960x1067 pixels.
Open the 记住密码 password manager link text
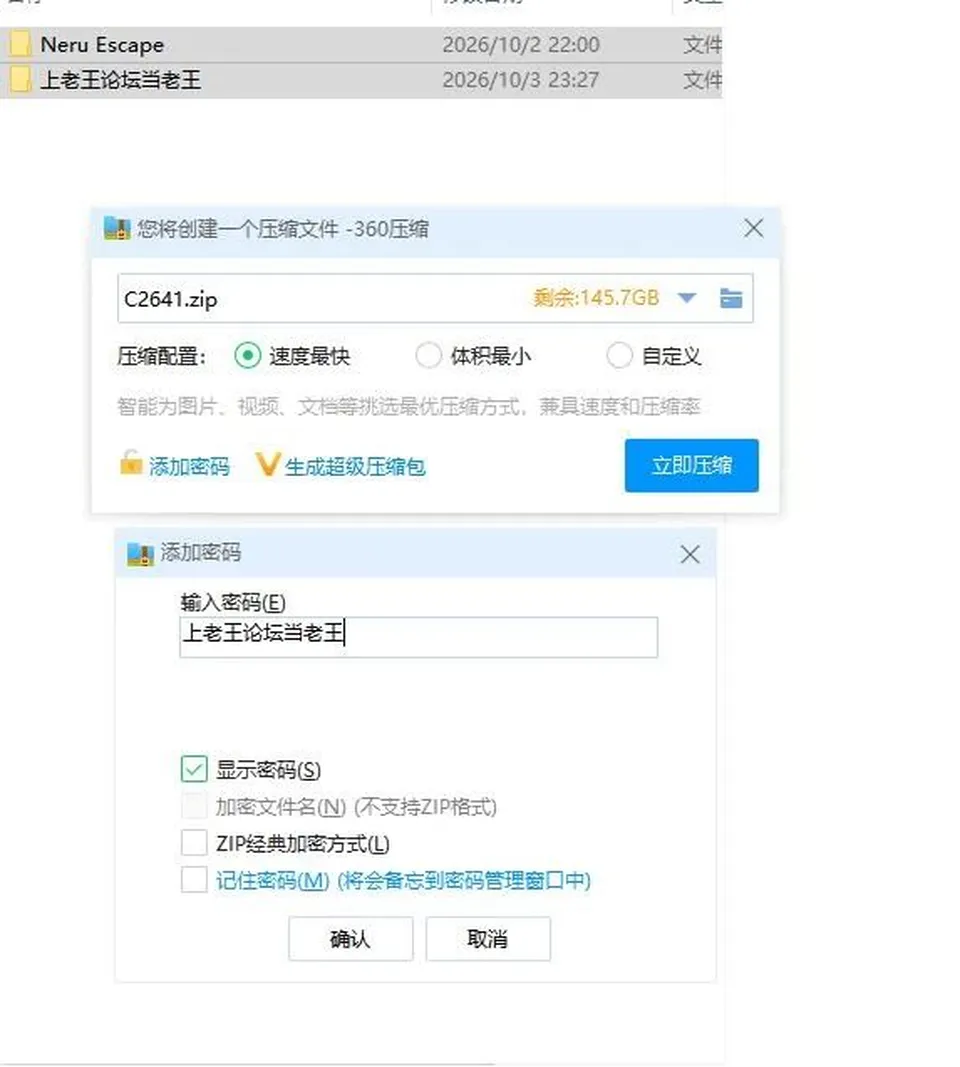(x=403, y=881)
